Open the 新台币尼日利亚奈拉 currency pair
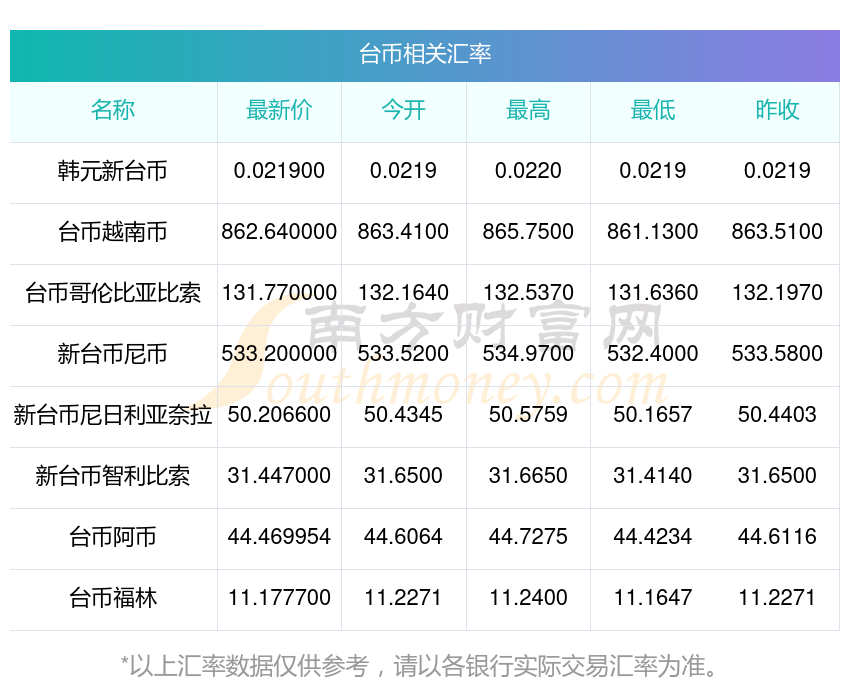 tap(113, 415)
